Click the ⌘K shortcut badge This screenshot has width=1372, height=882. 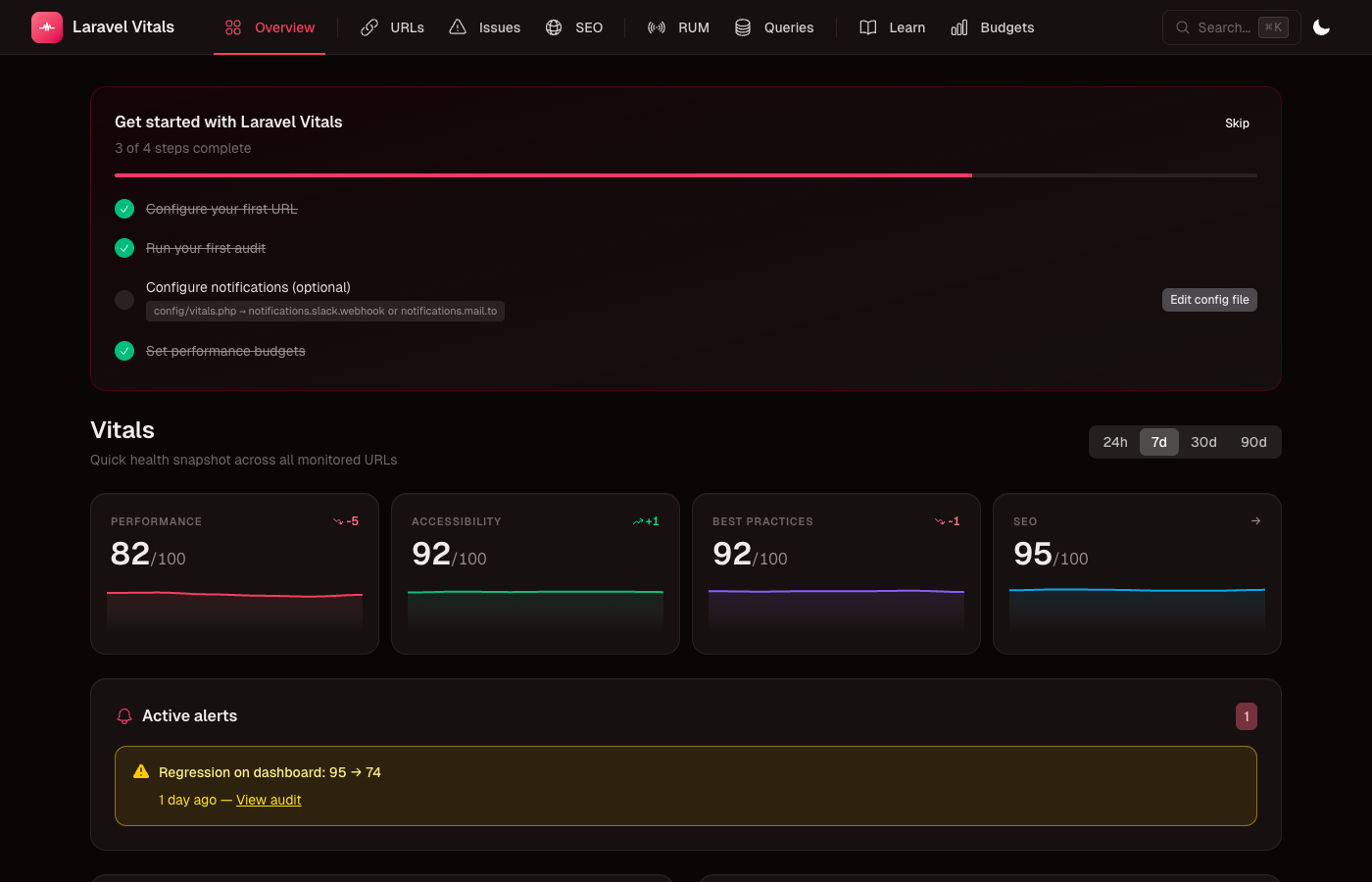(x=1273, y=27)
